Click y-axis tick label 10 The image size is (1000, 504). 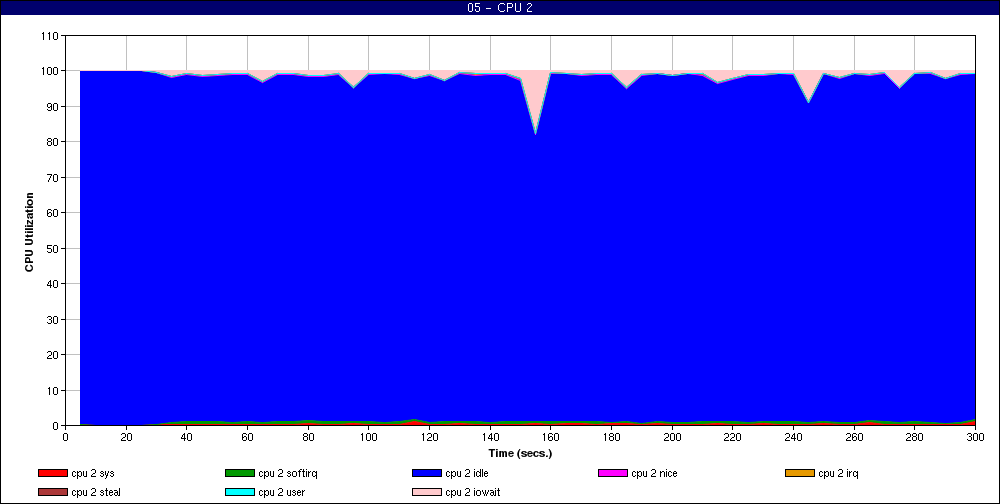(52, 390)
